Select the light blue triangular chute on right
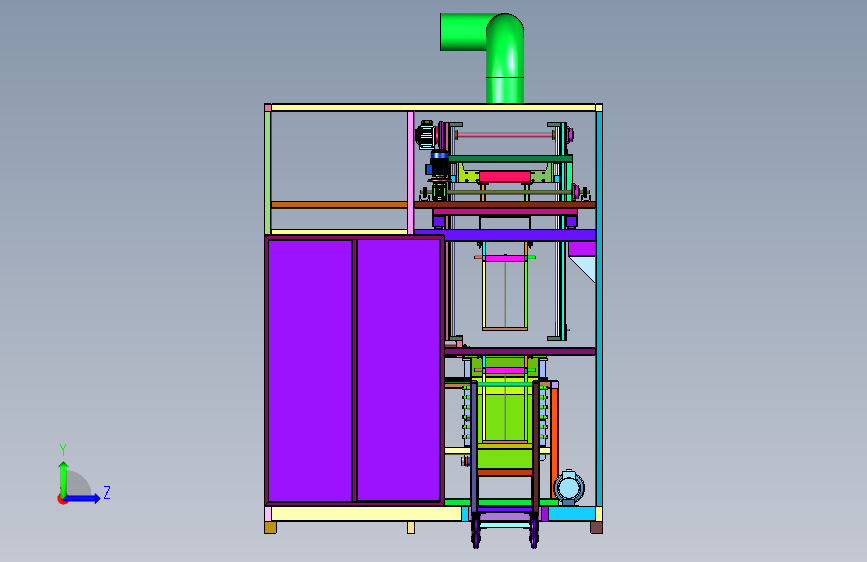Screen dimensions: 867x562 [586, 269]
